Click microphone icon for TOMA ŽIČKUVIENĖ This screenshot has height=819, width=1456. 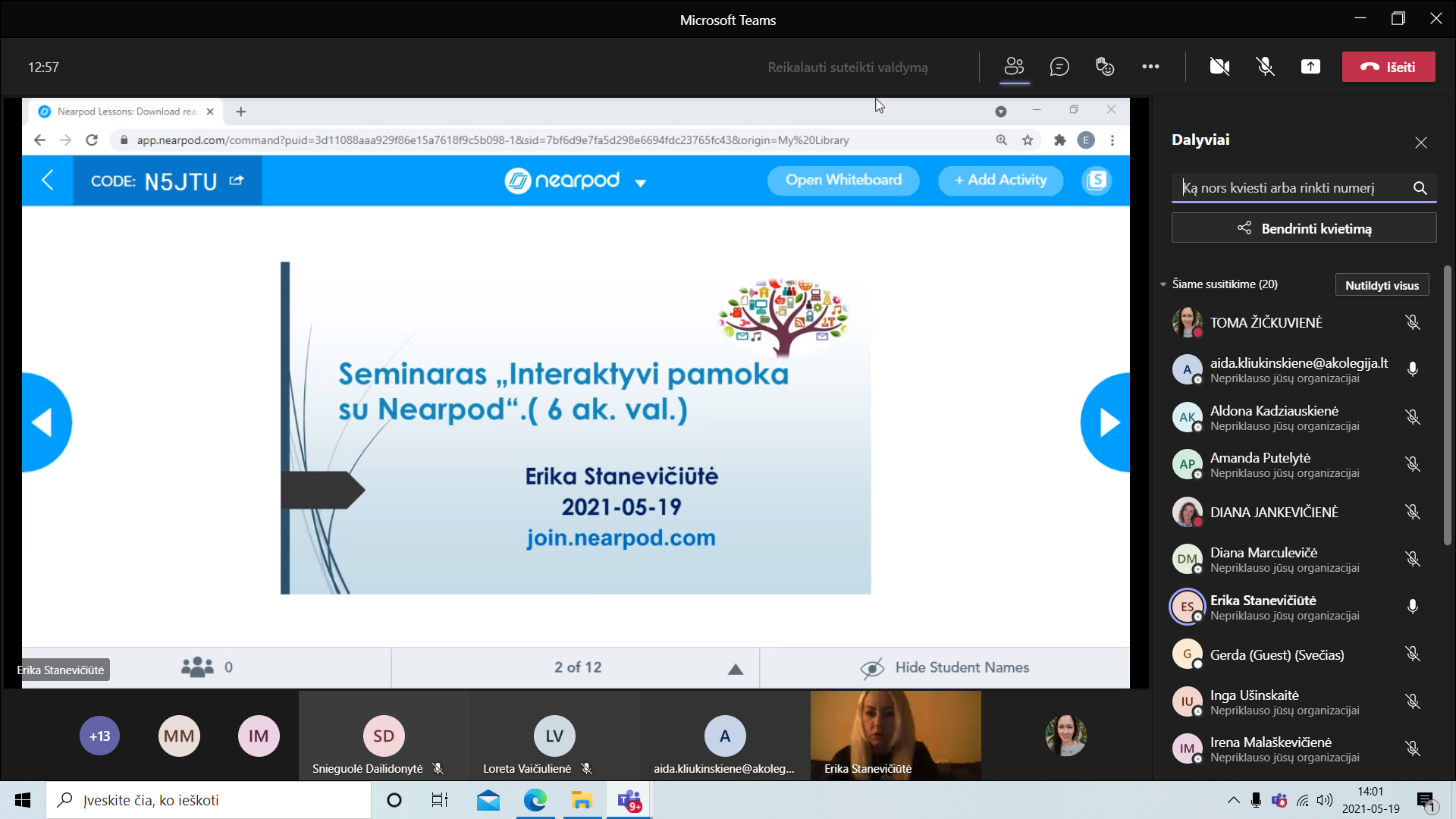click(1412, 322)
